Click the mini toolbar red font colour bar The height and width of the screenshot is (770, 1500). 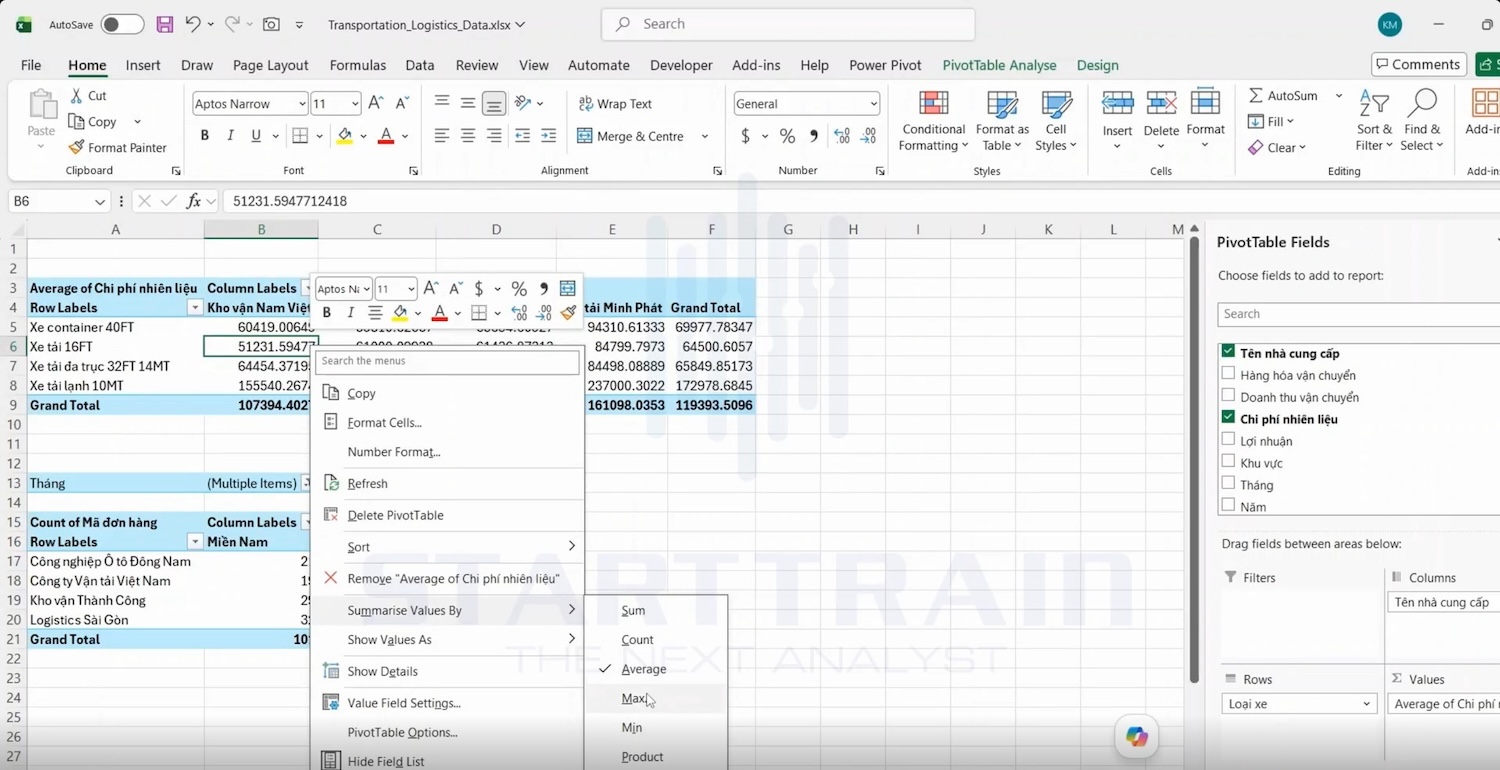pos(439,320)
